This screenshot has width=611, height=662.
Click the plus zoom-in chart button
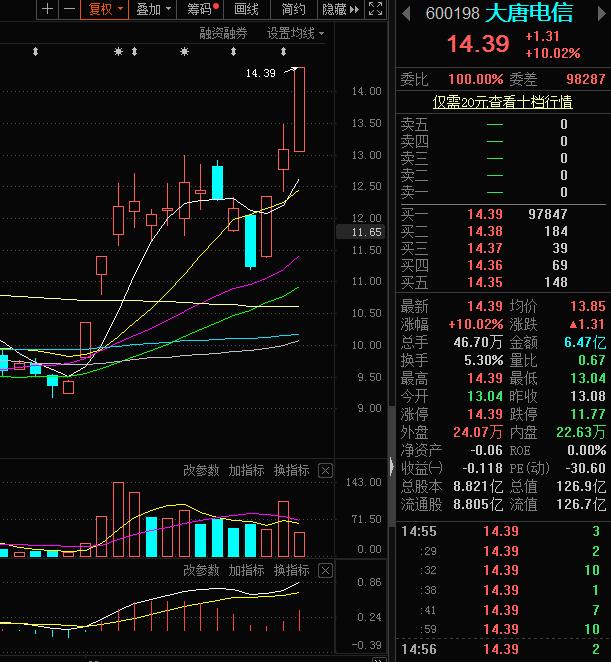pos(48,9)
